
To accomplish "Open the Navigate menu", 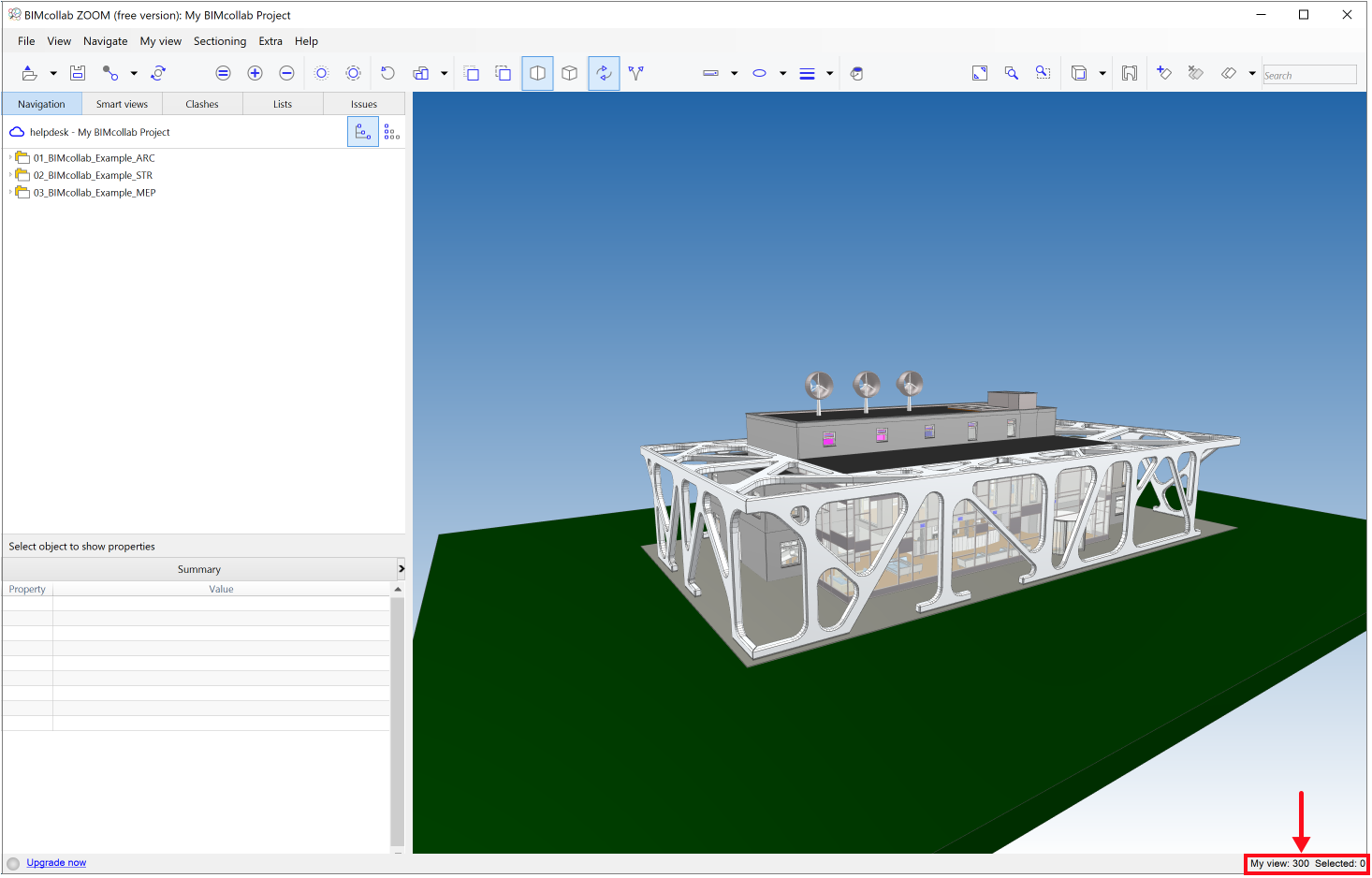I will (106, 41).
